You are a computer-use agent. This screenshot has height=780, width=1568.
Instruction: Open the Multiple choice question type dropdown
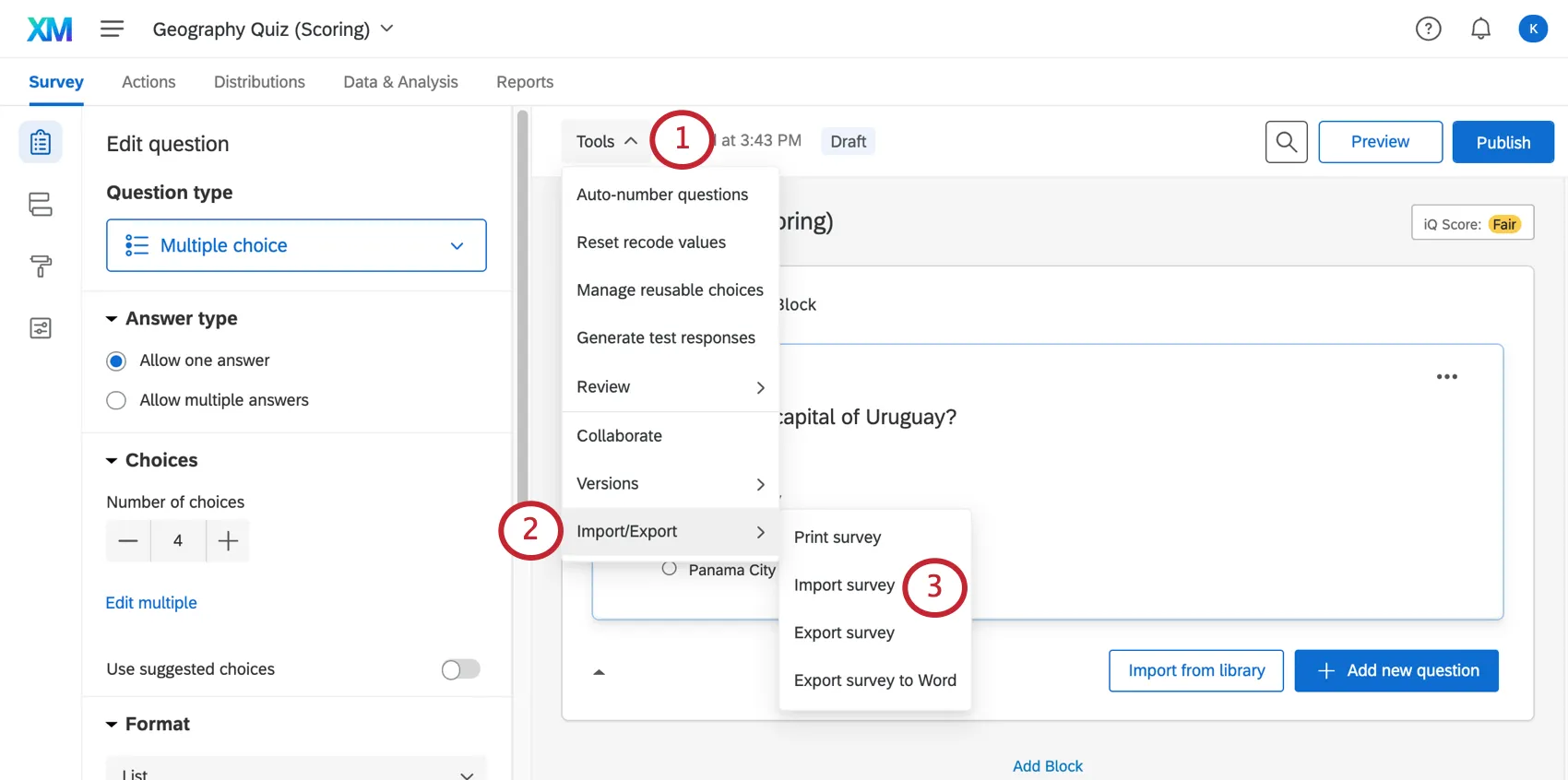(x=296, y=245)
